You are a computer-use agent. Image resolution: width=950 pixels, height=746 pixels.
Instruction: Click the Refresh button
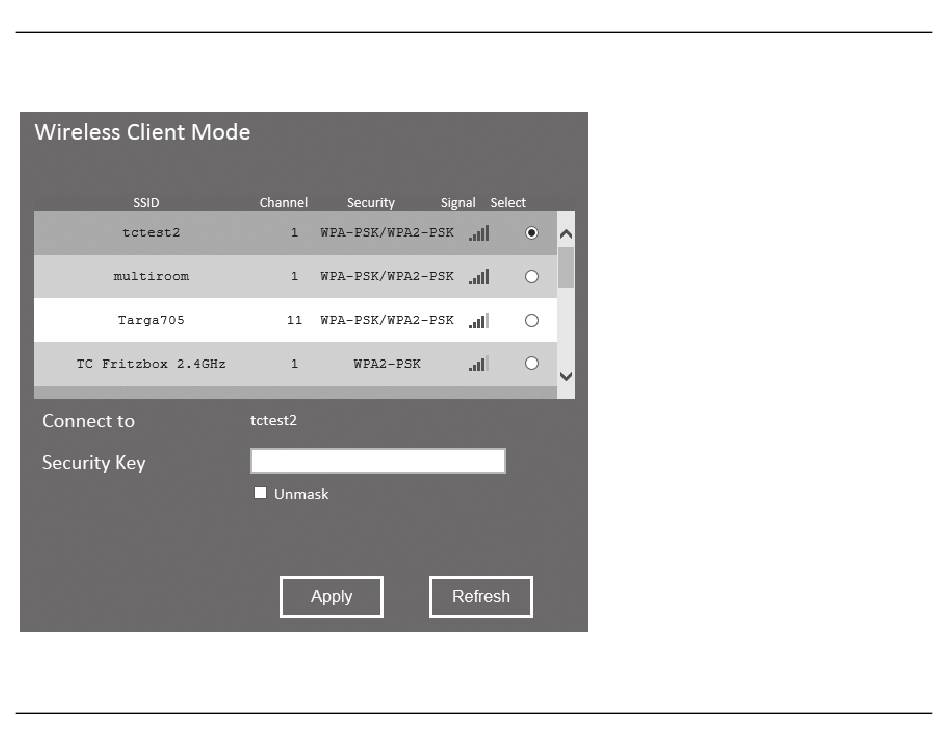coord(480,597)
